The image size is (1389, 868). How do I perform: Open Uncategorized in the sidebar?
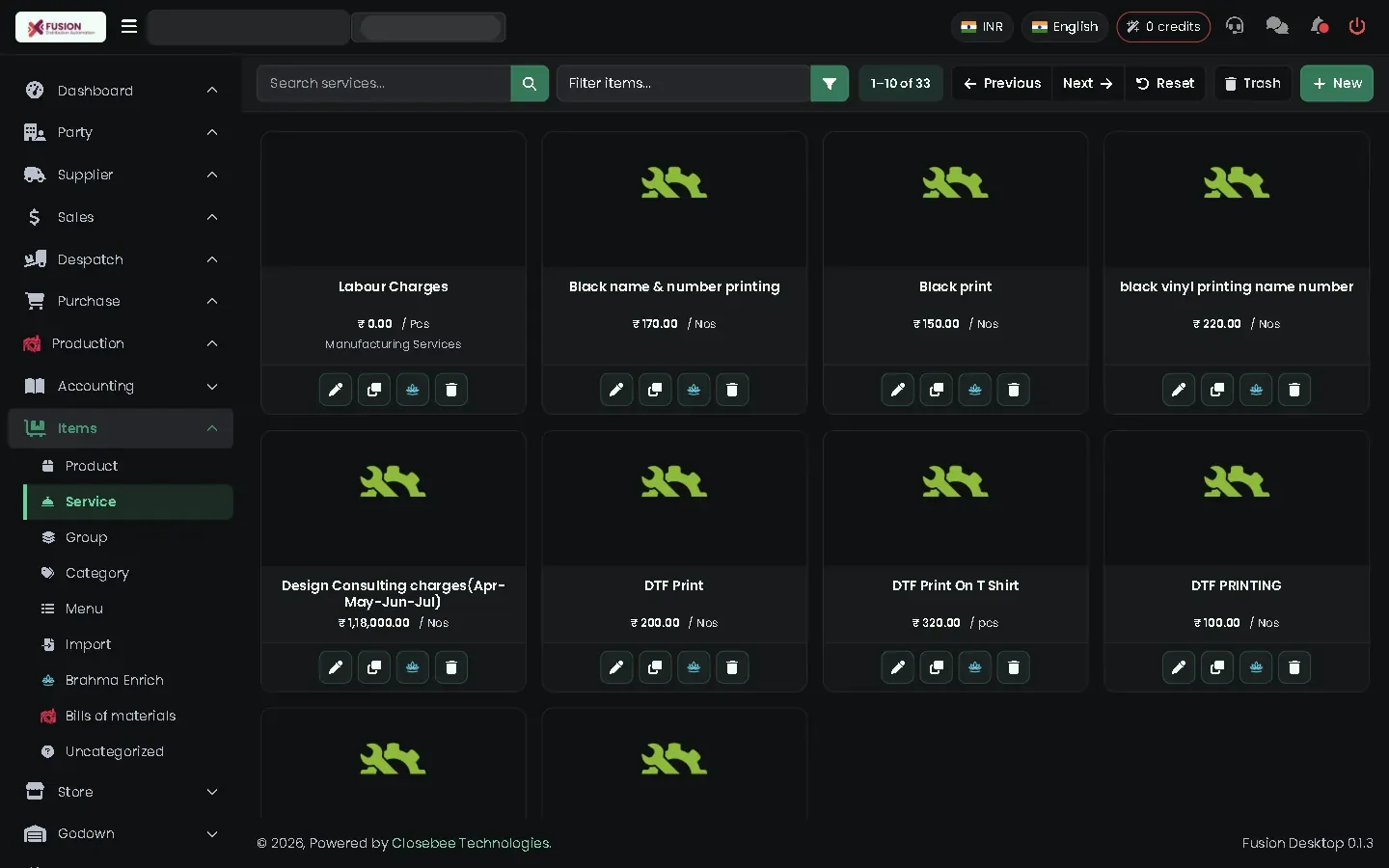pyautogui.click(x=128, y=751)
